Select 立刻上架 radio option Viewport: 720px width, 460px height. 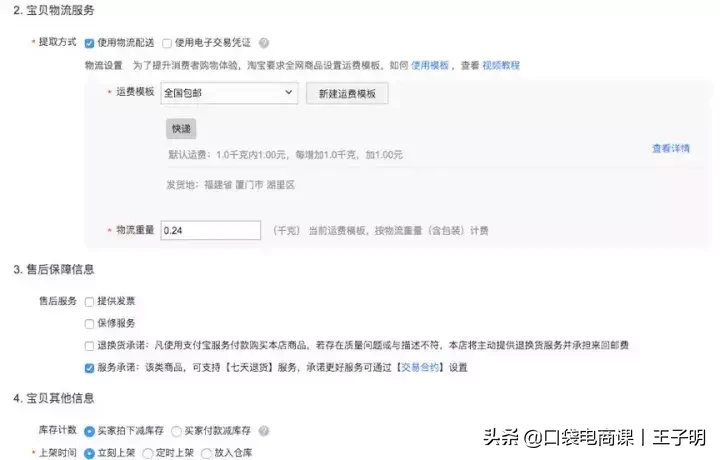[x=90, y=454]
